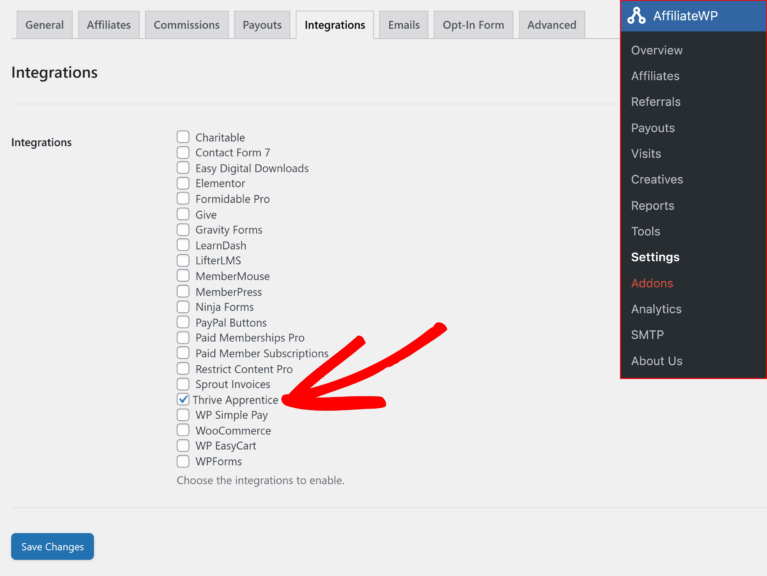This screenshot has height=576, width=767.
Task: Open the SMTP menu entry
Action: [x=647, y=335]
